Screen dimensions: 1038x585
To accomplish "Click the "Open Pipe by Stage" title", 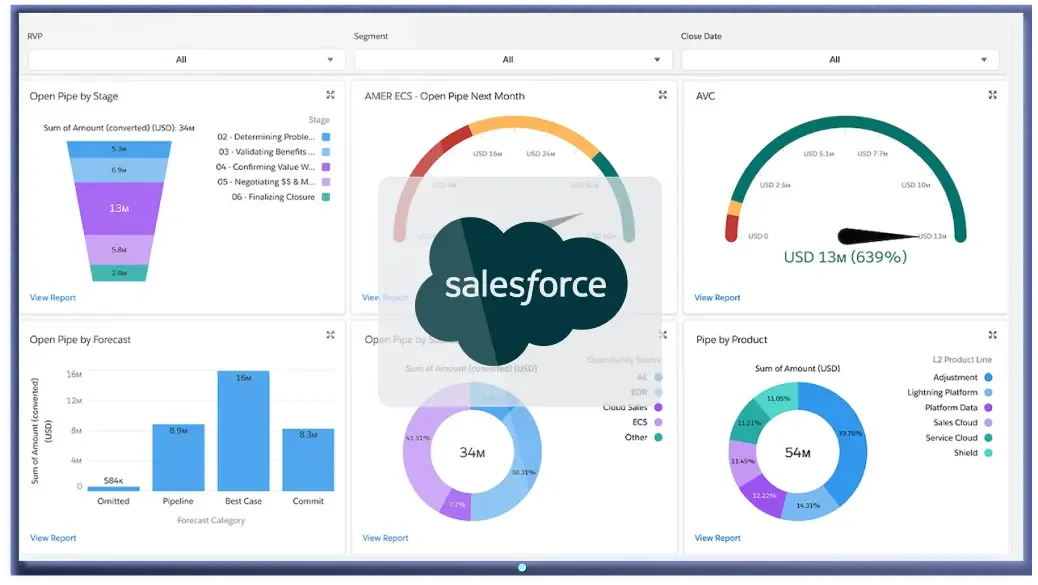I will pyautogui.click(x=73, y=96).
